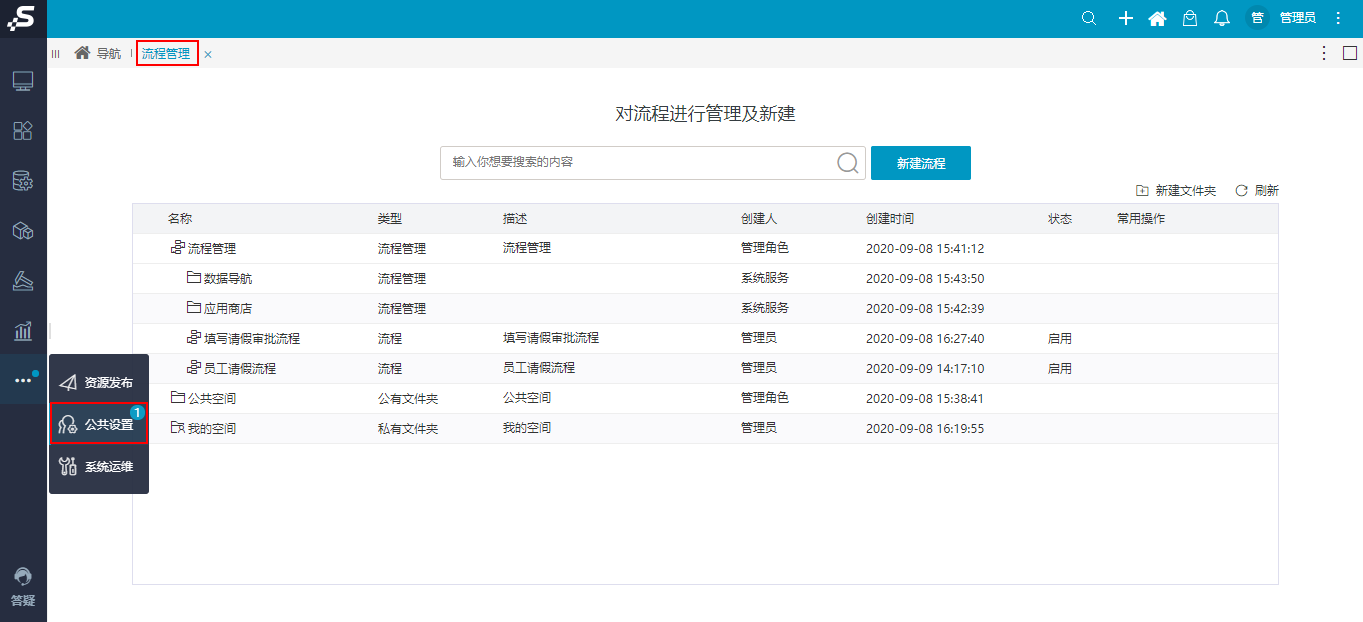Click the search box magnifier icon
The height and width of the screenshot is (622, 1363).
848,163
